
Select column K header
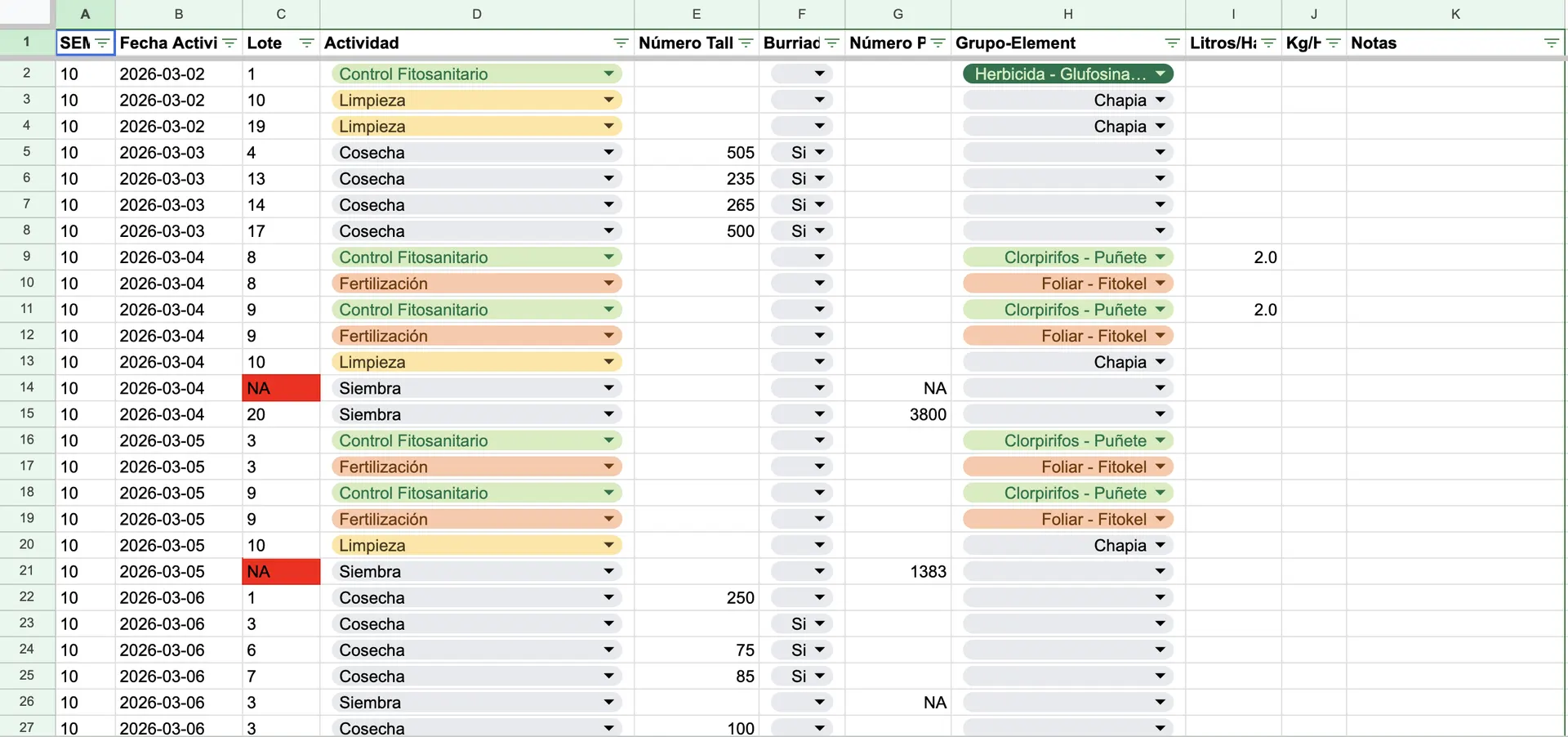point(1455,14)
